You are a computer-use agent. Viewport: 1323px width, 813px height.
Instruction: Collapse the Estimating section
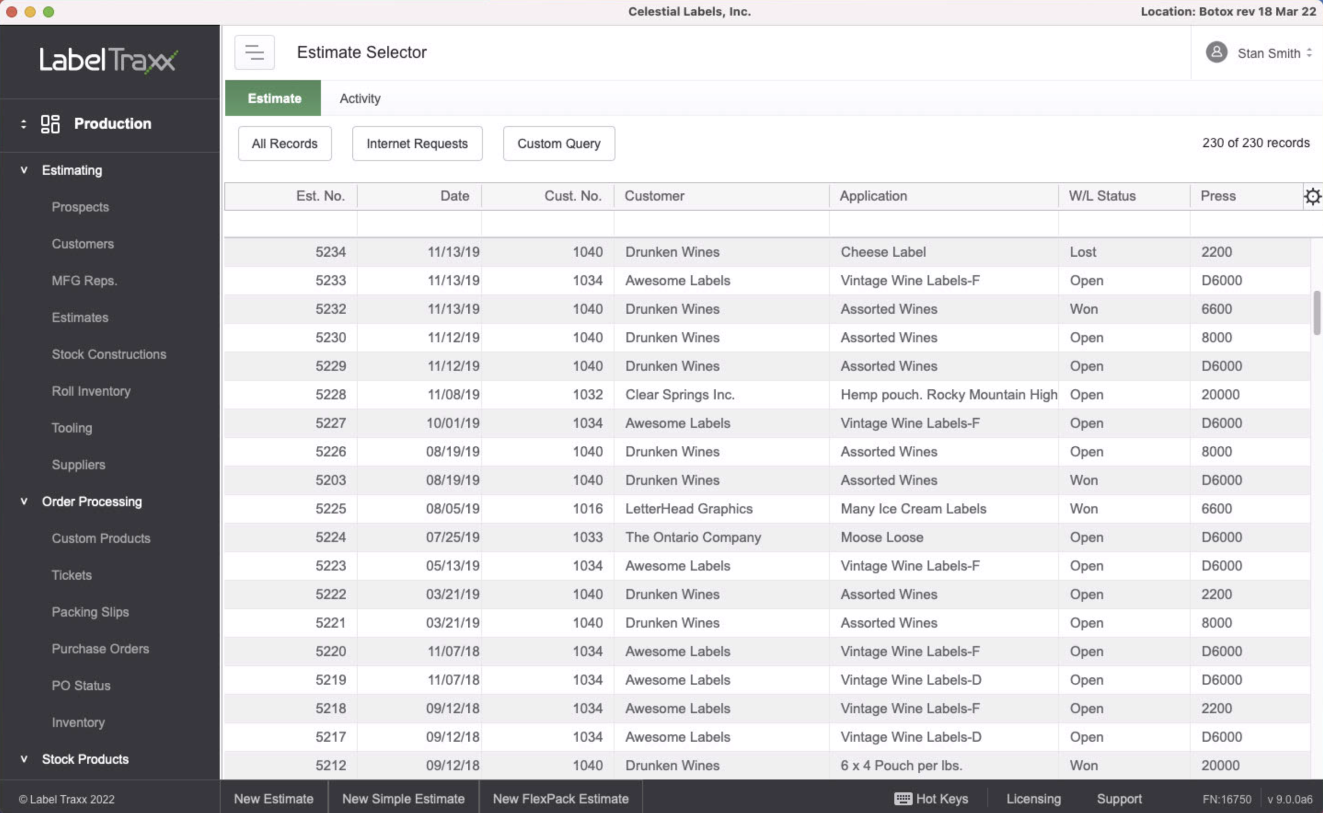[x=24, y=170]
